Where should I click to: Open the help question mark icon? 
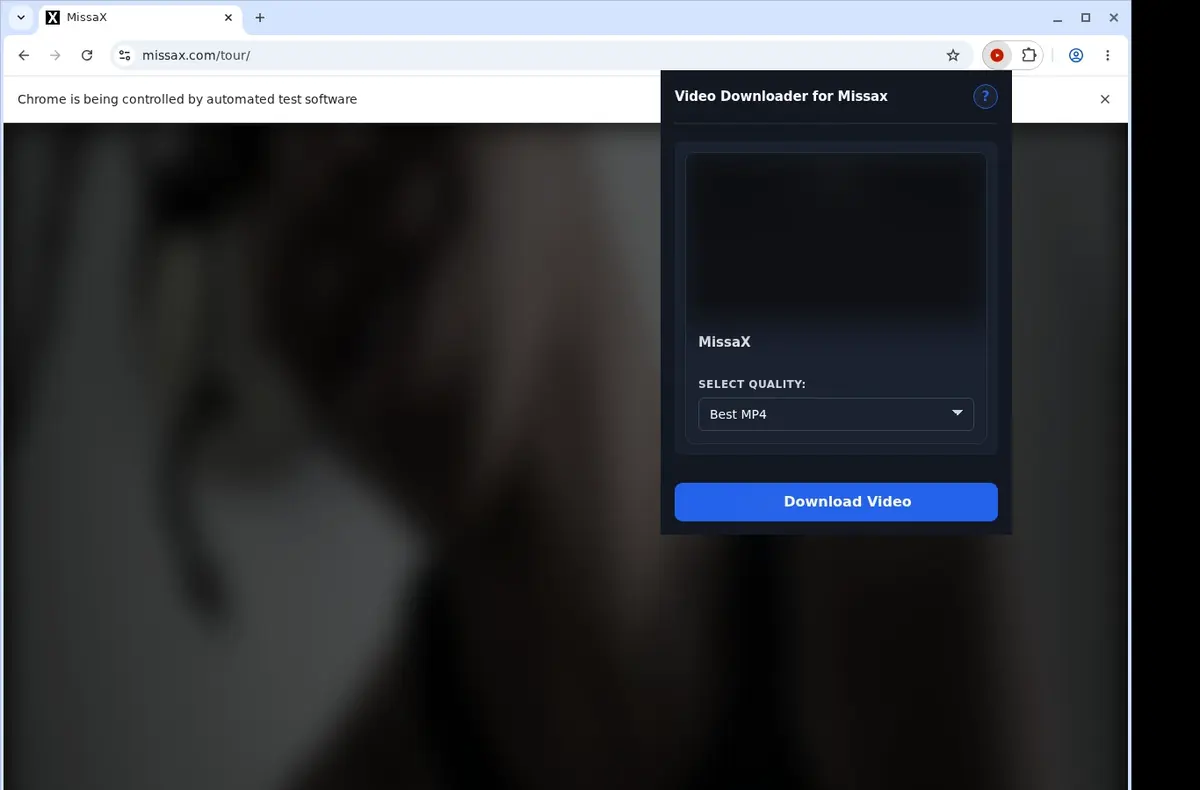click(x=985, y=96)
